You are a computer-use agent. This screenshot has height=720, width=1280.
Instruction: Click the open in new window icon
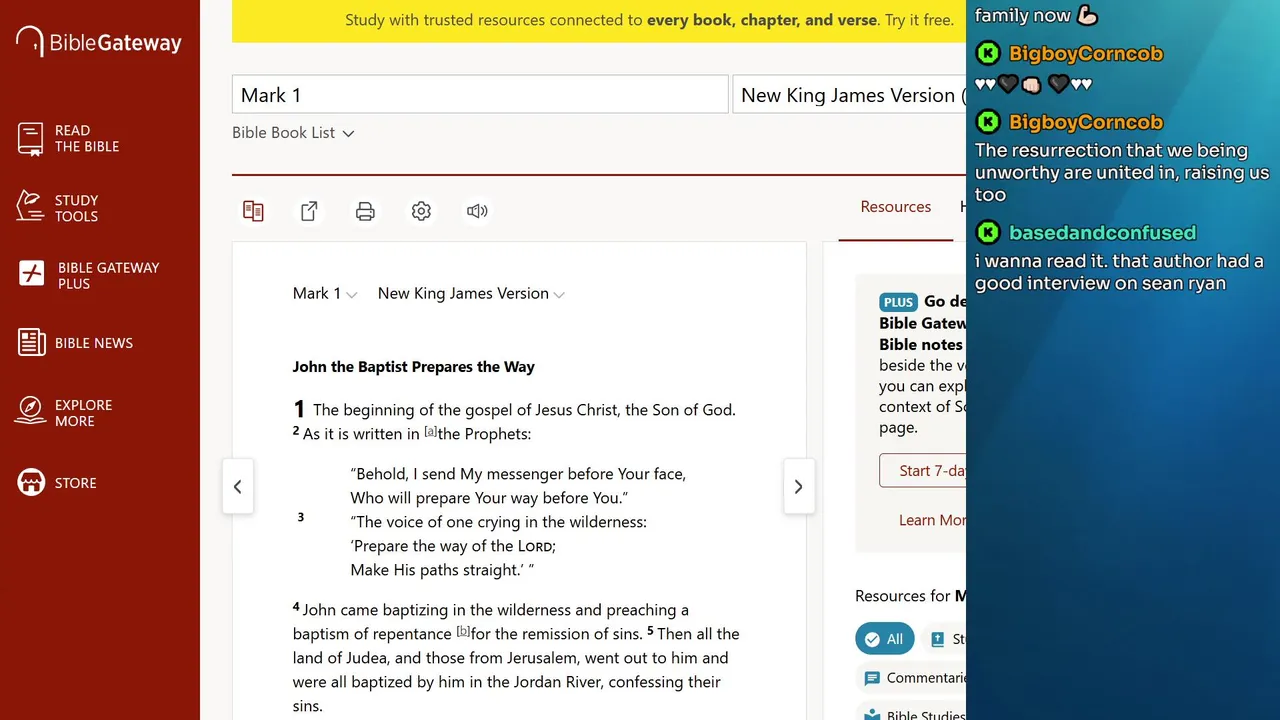[309, 211]
